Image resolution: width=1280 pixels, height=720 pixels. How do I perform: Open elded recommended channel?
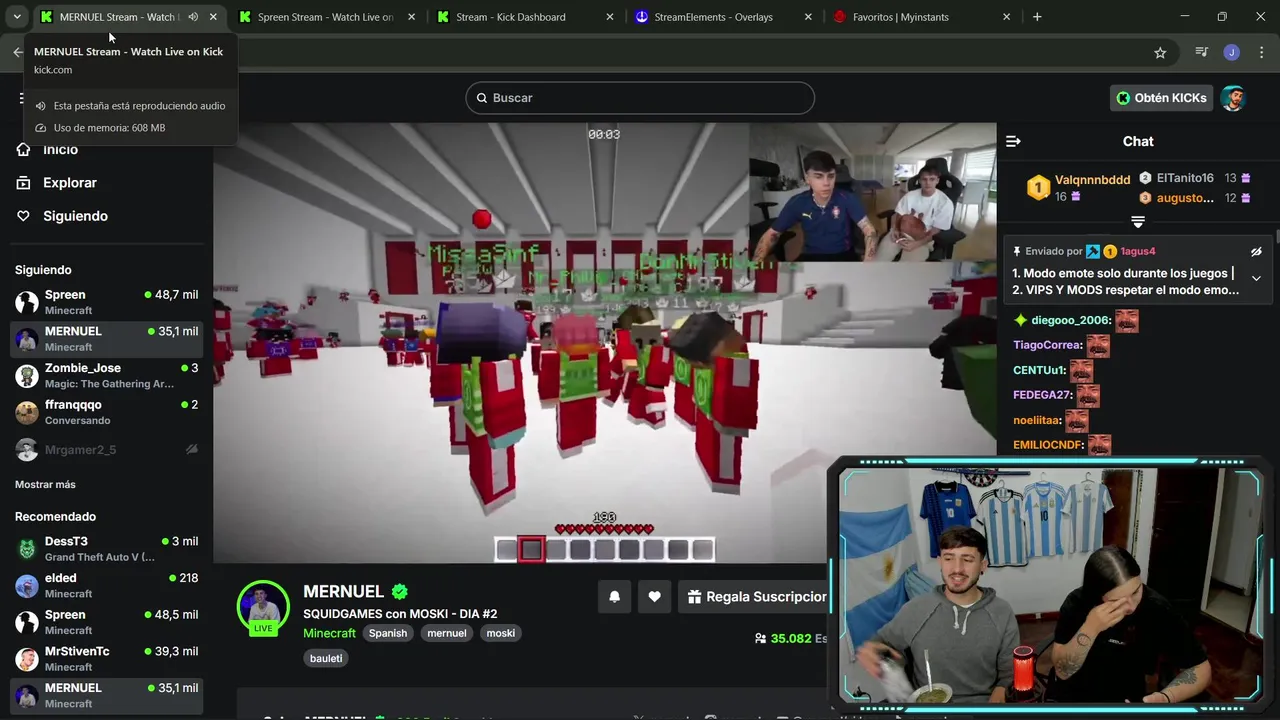click(x=106, y=585)
